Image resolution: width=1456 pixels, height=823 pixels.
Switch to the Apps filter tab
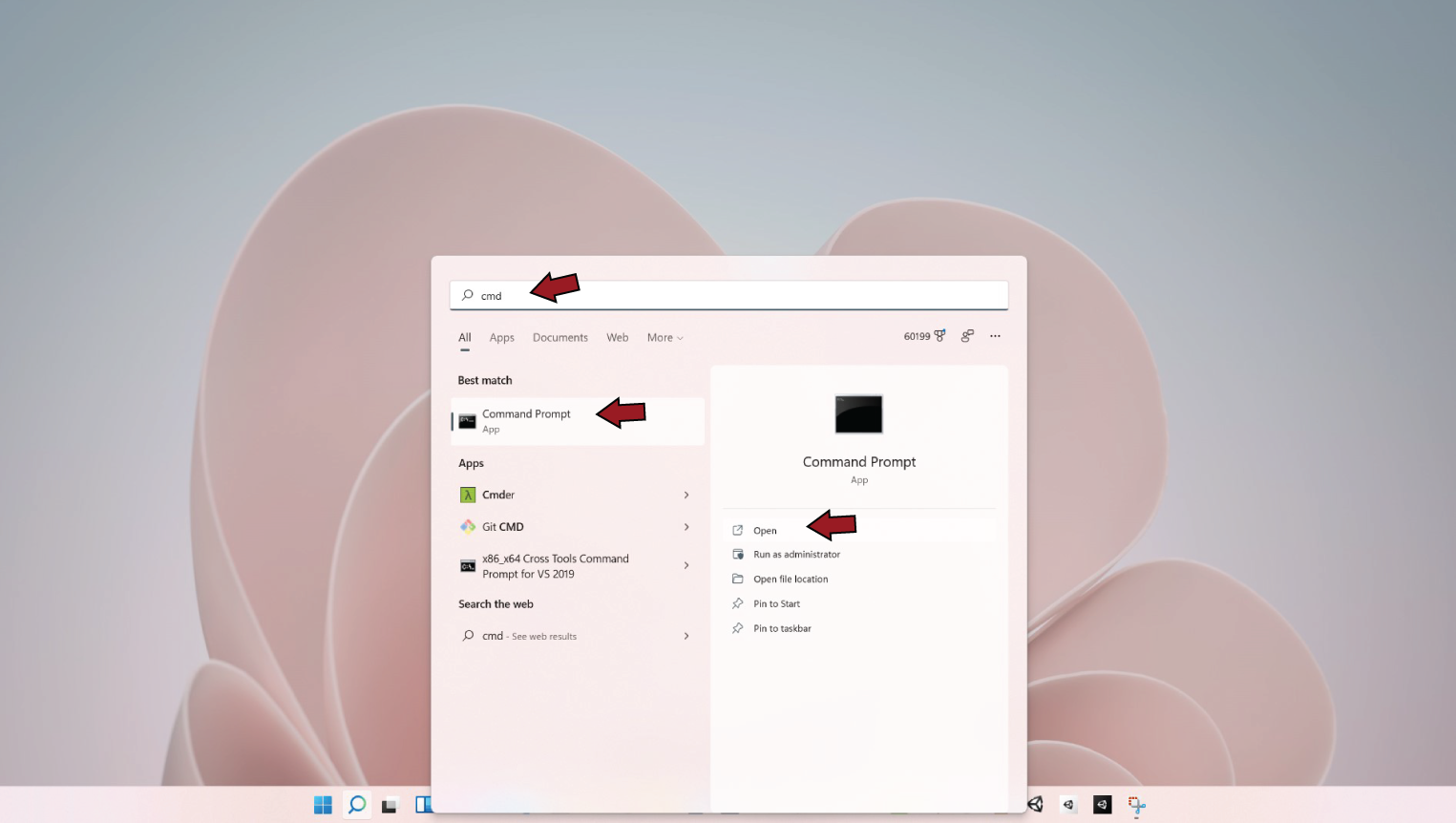click(502, 338)
